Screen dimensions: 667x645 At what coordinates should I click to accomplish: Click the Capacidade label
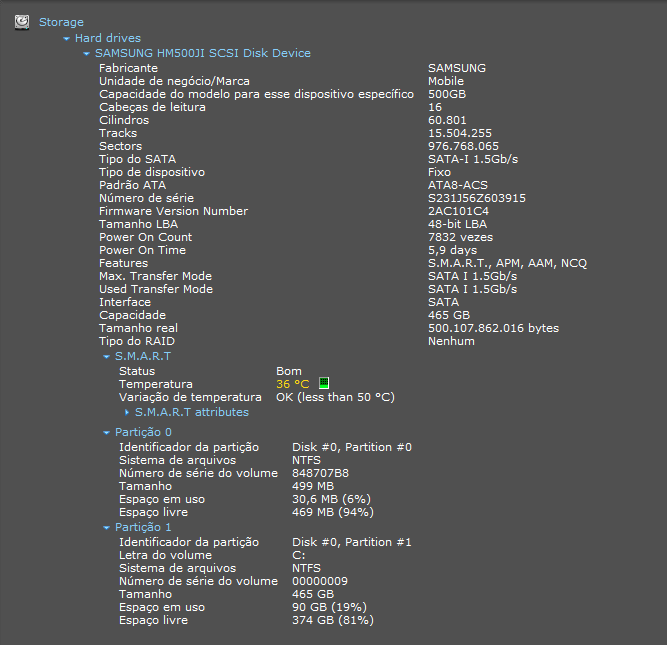click(132, 315)
